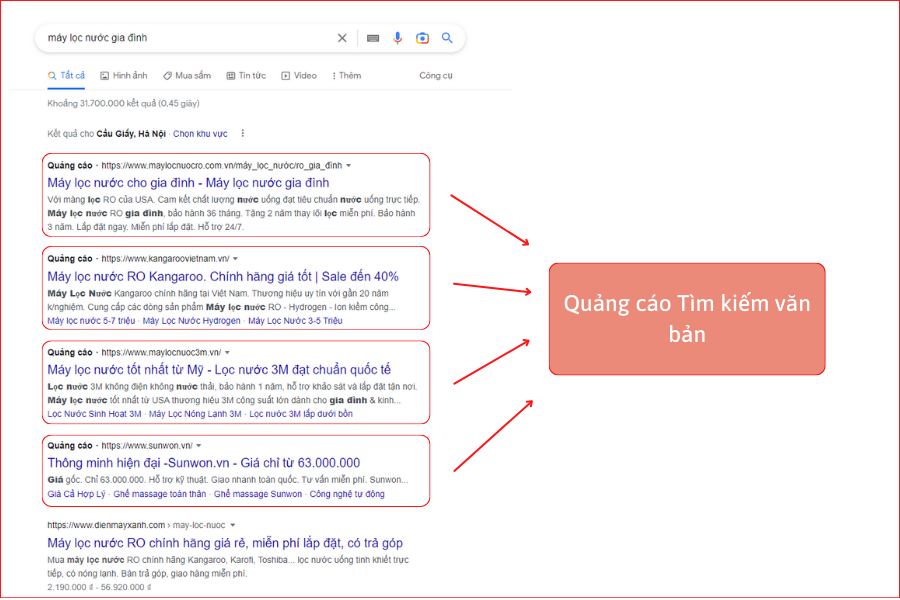Open the Video tab
Viewport: 900px width, 600px height.
299,75
